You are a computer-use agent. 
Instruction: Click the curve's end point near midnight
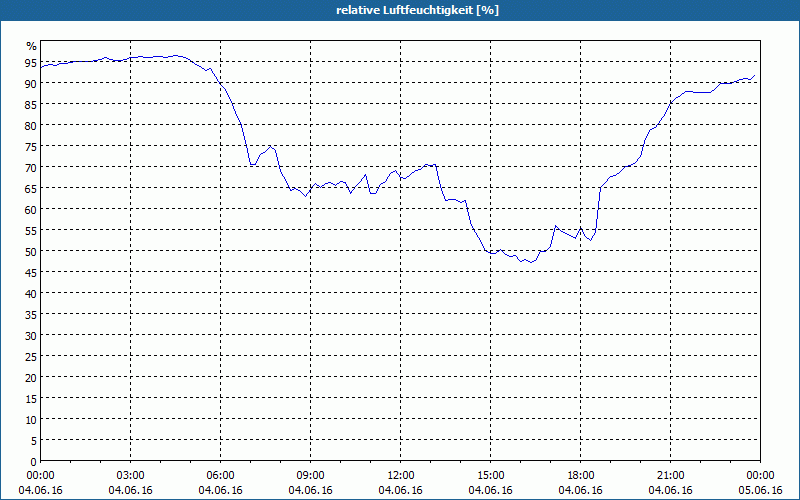[755, 75]
